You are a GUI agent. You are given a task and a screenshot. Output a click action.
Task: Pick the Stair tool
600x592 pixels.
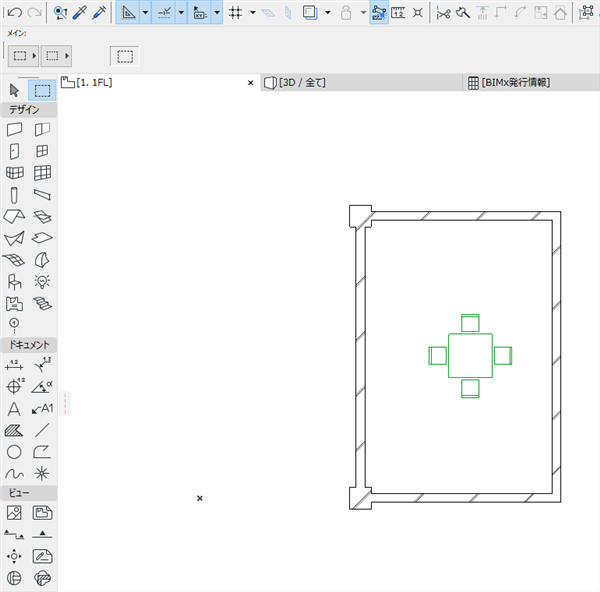(x=42, y=303)
